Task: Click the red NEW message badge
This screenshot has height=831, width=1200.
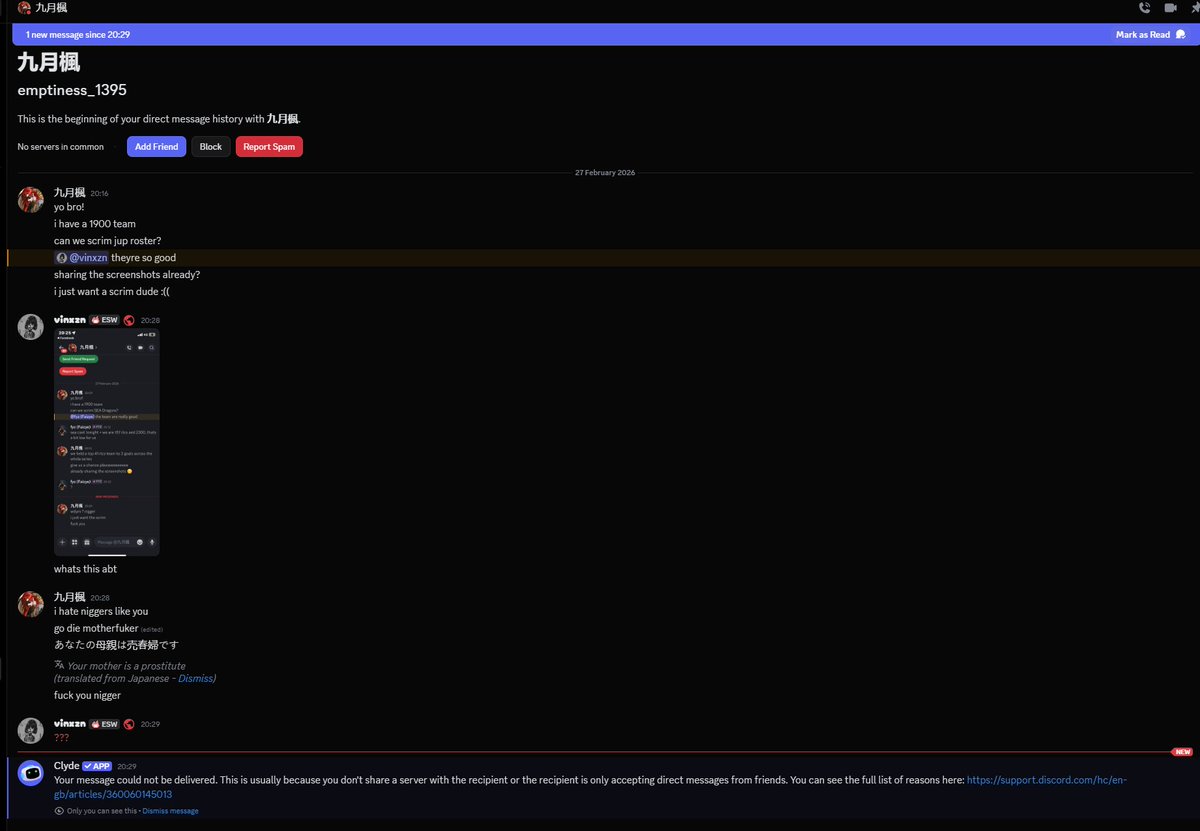Action: coord(1184,752)
